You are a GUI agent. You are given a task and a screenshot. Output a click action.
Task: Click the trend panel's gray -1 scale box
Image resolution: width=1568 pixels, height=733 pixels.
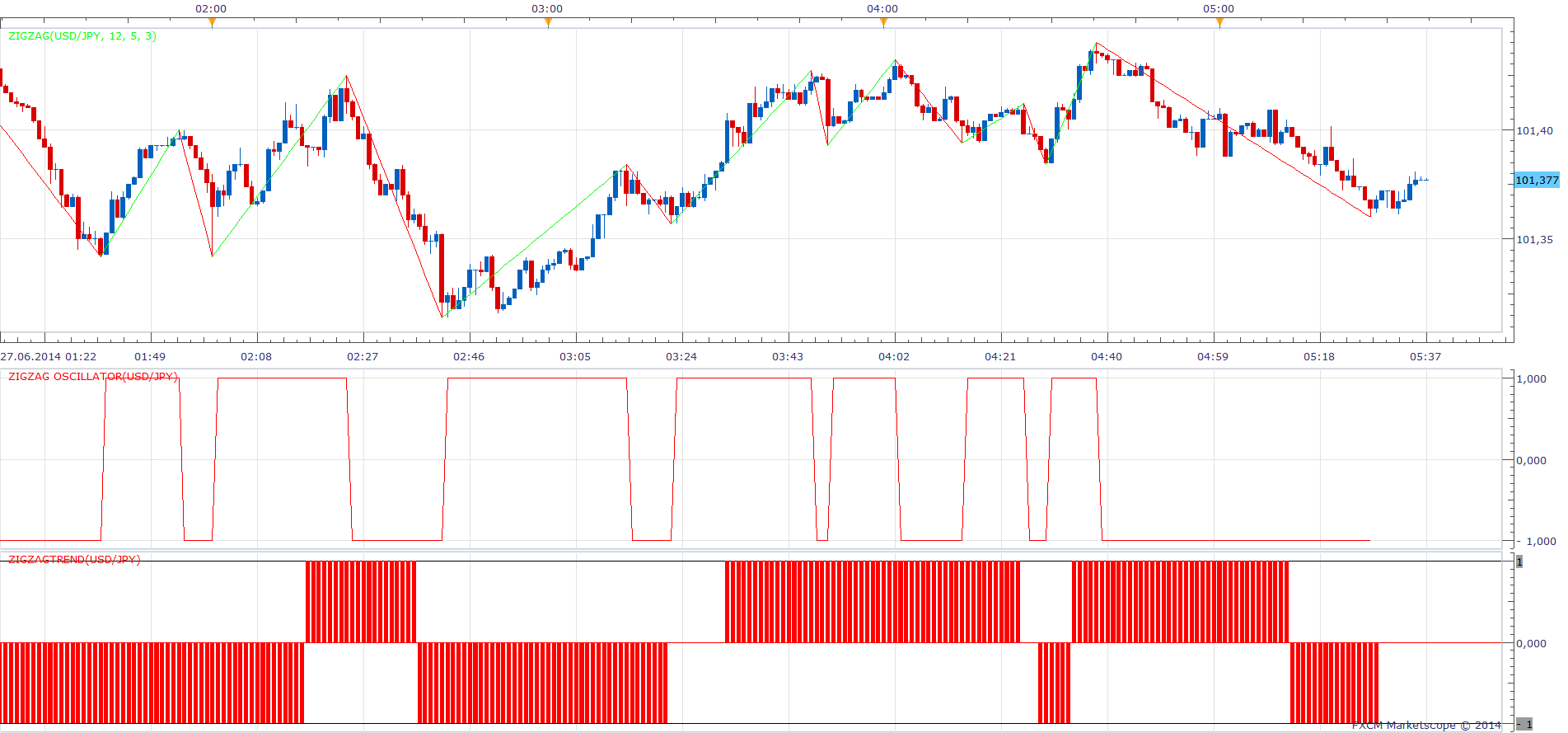click(x=1525, y=724)
